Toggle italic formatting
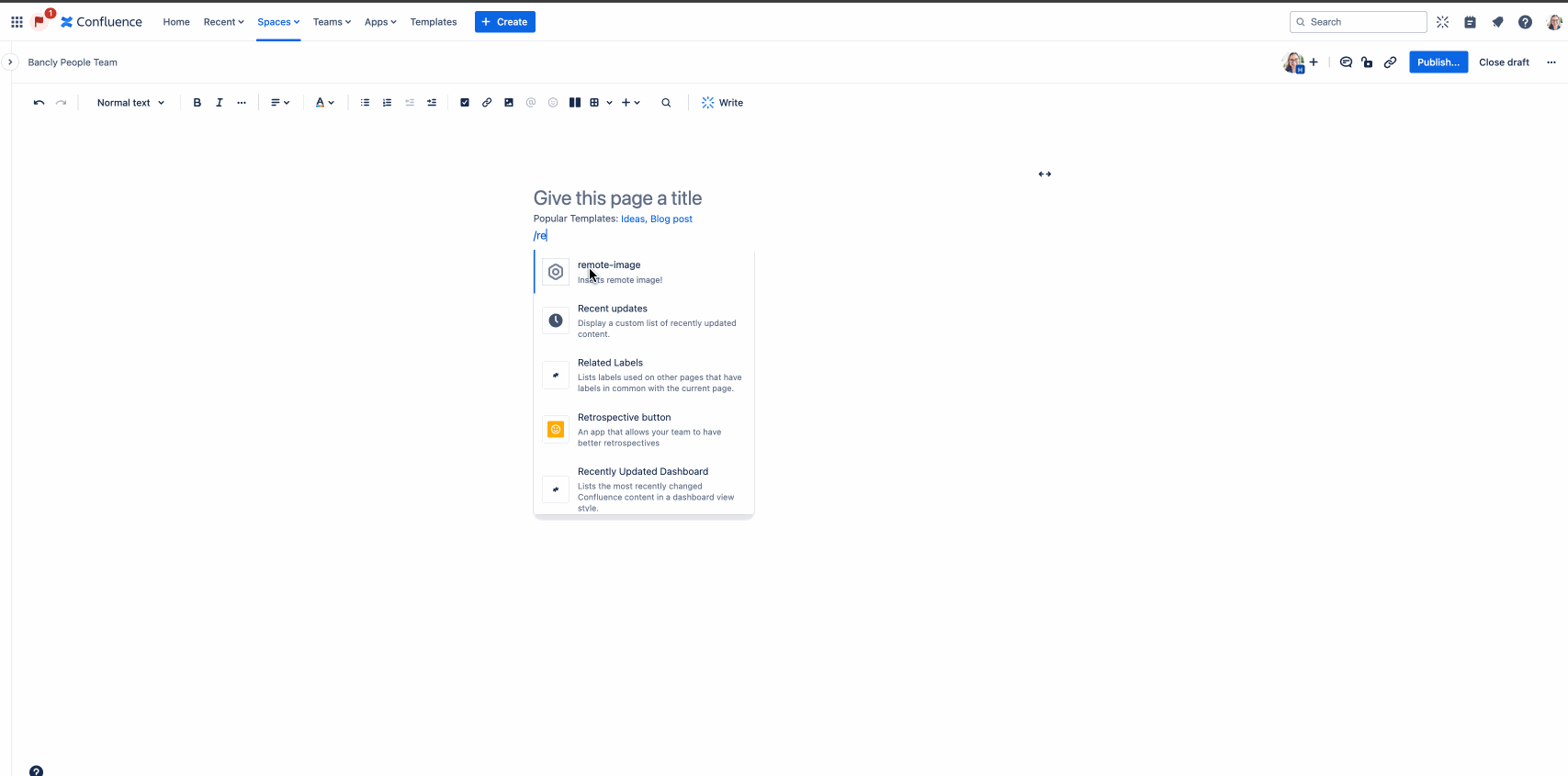 click(219, 103)
